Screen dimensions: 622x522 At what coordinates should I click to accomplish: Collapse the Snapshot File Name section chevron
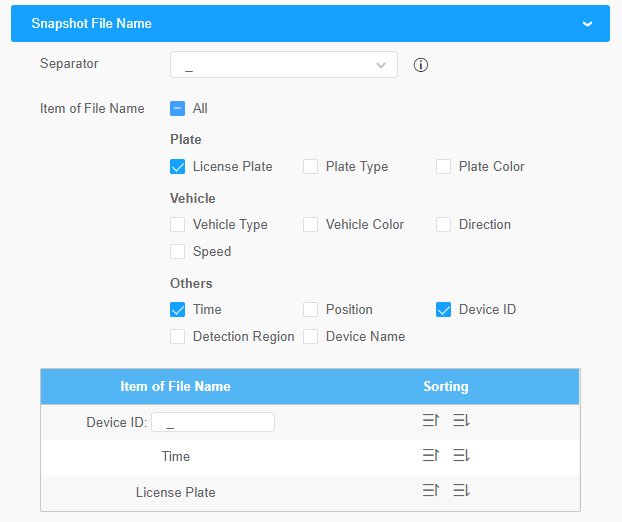point(587,24)
